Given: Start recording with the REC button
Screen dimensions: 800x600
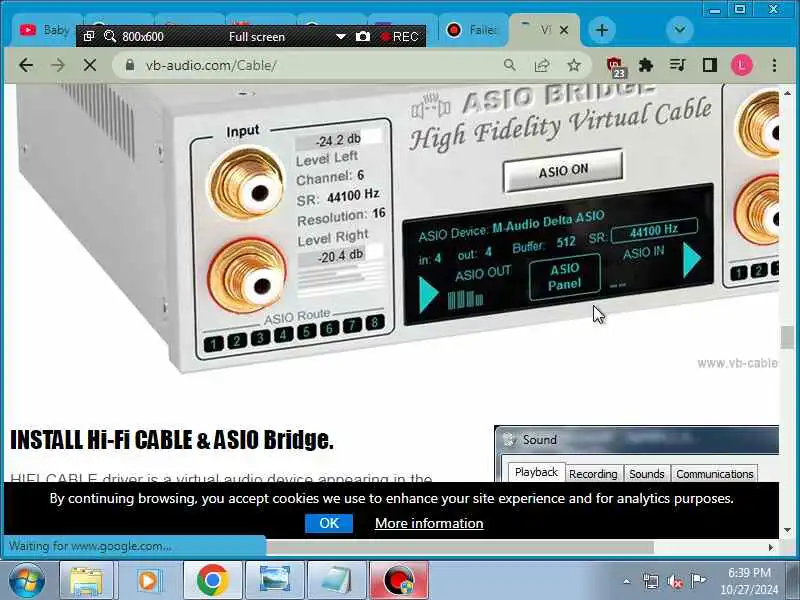Looking at the screenshot, I should 400,37.
